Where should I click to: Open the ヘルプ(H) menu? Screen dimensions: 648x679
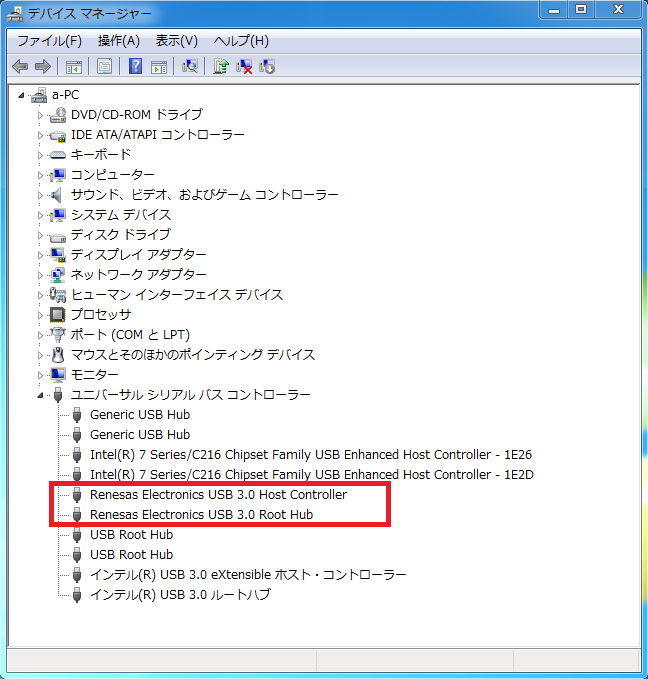[241, 41]
